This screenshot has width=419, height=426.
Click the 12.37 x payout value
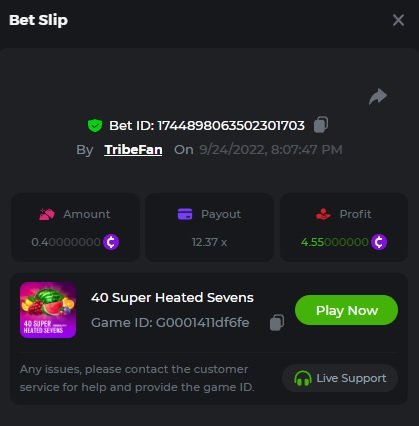click(x=209, y=242)
